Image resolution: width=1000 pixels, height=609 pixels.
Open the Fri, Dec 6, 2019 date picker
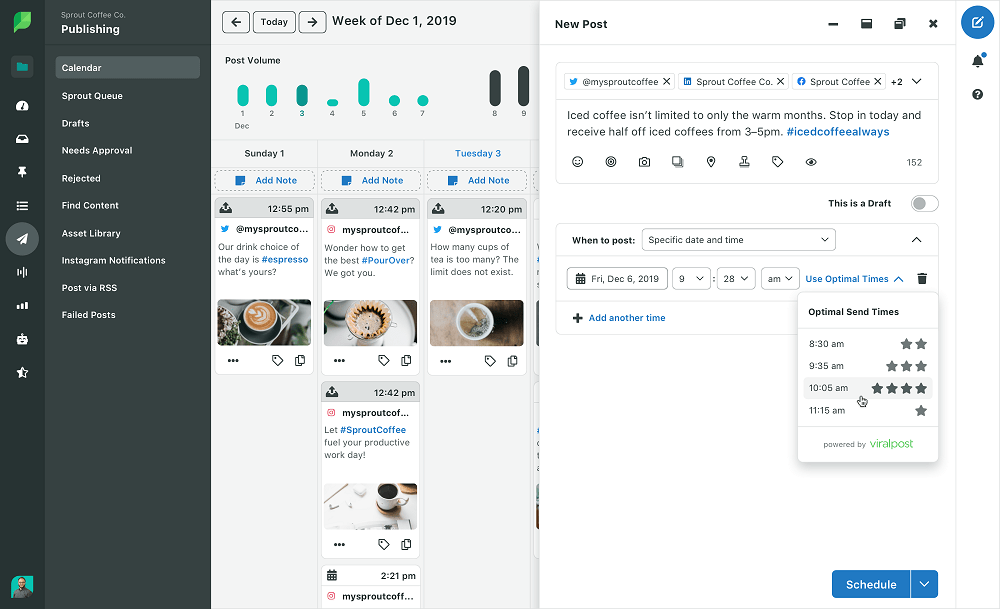click(617, 279)
